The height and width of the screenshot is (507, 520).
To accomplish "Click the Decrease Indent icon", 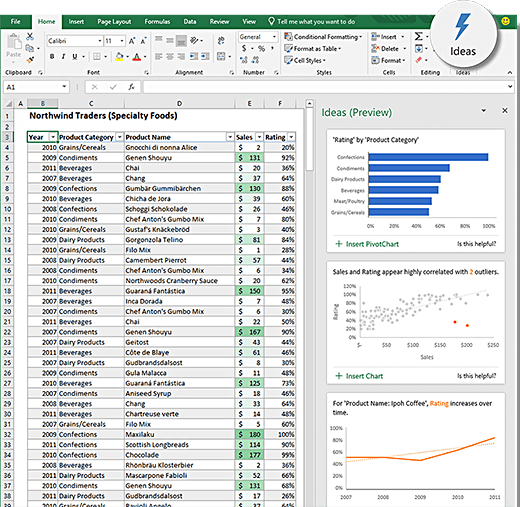I will coord(193,56).
